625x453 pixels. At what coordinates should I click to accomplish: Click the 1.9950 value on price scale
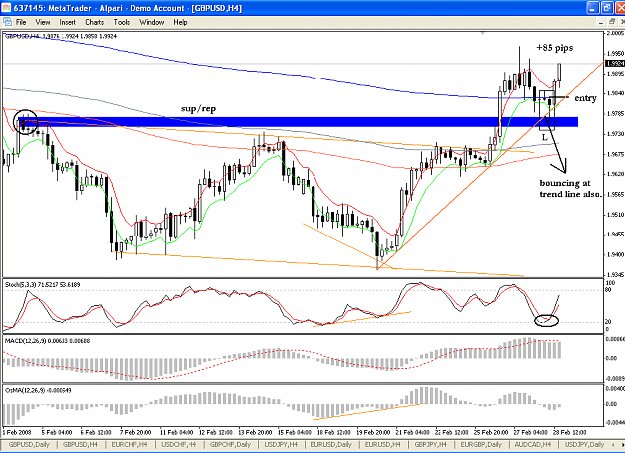click(x=616, y=53)
